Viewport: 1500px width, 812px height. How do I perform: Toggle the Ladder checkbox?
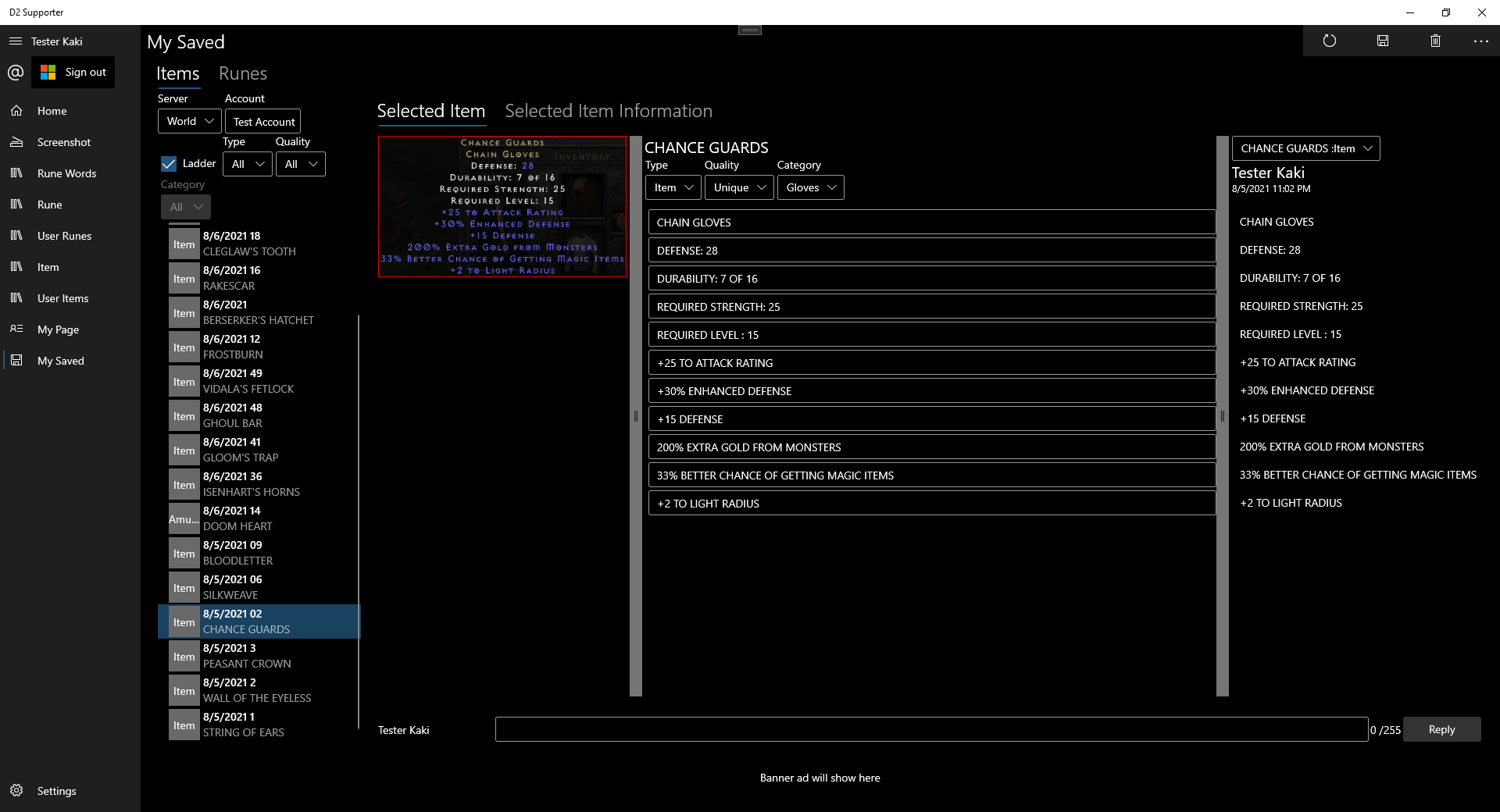point(169,164)
